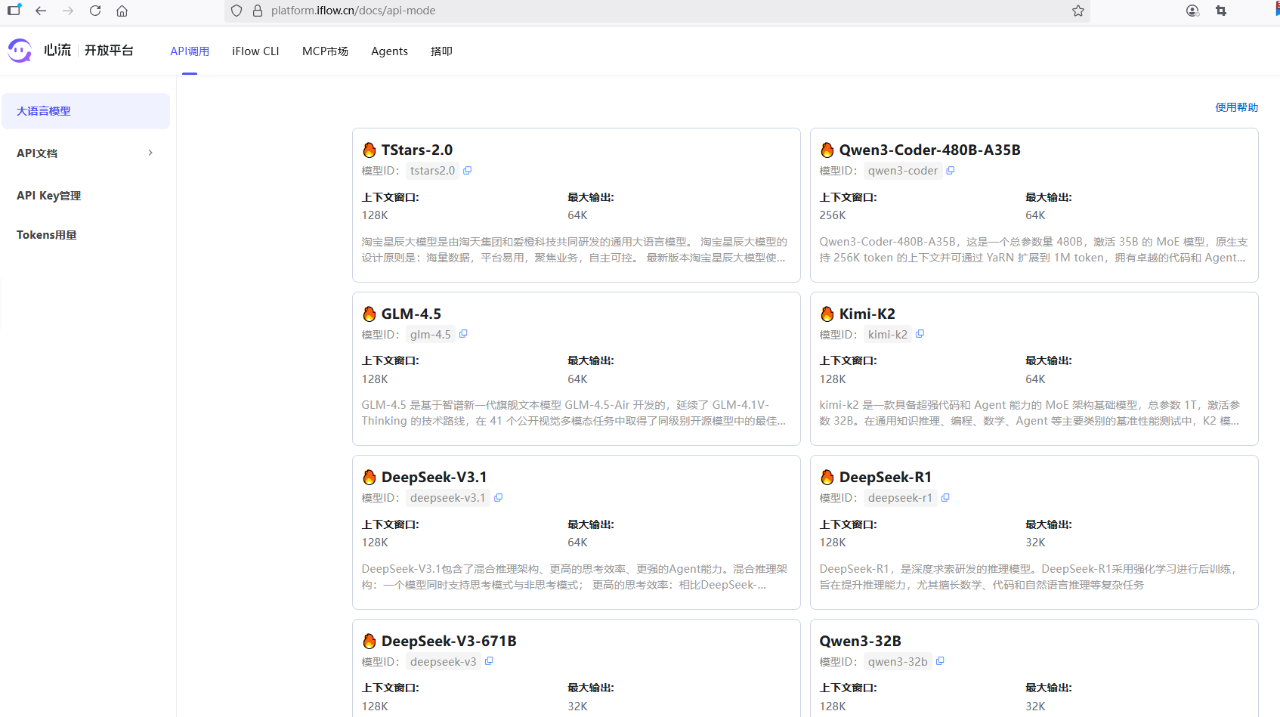The height and width of the screenshot is (717, 1280).
Task: Click the kimi-k2 model ID text
Action: click(x=888, y=334)
